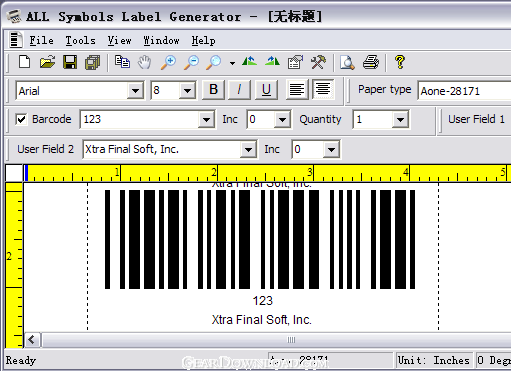
Task: Click the Ready status bar text
Action: point(21,360)
